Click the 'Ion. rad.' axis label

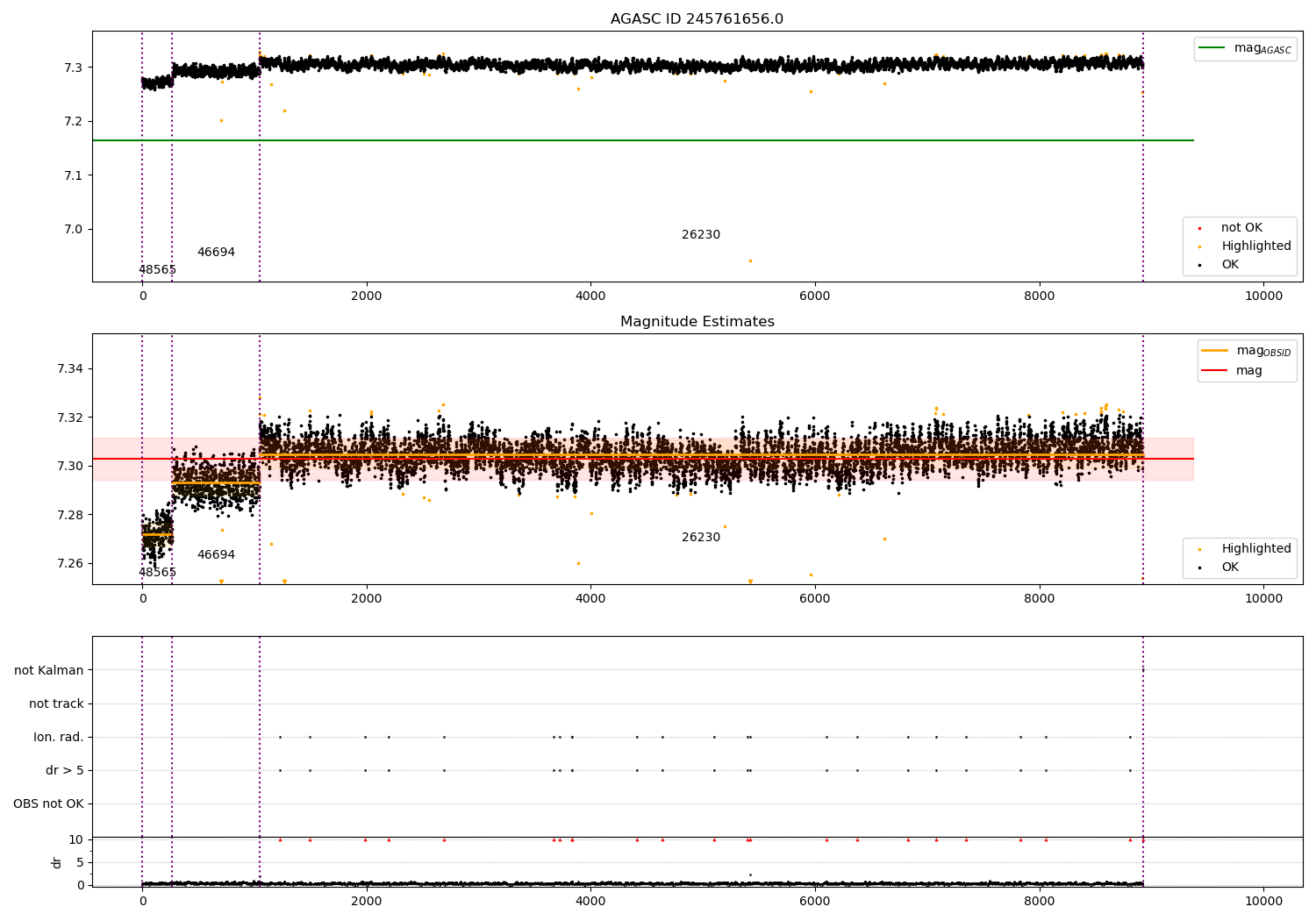point(59,737)
